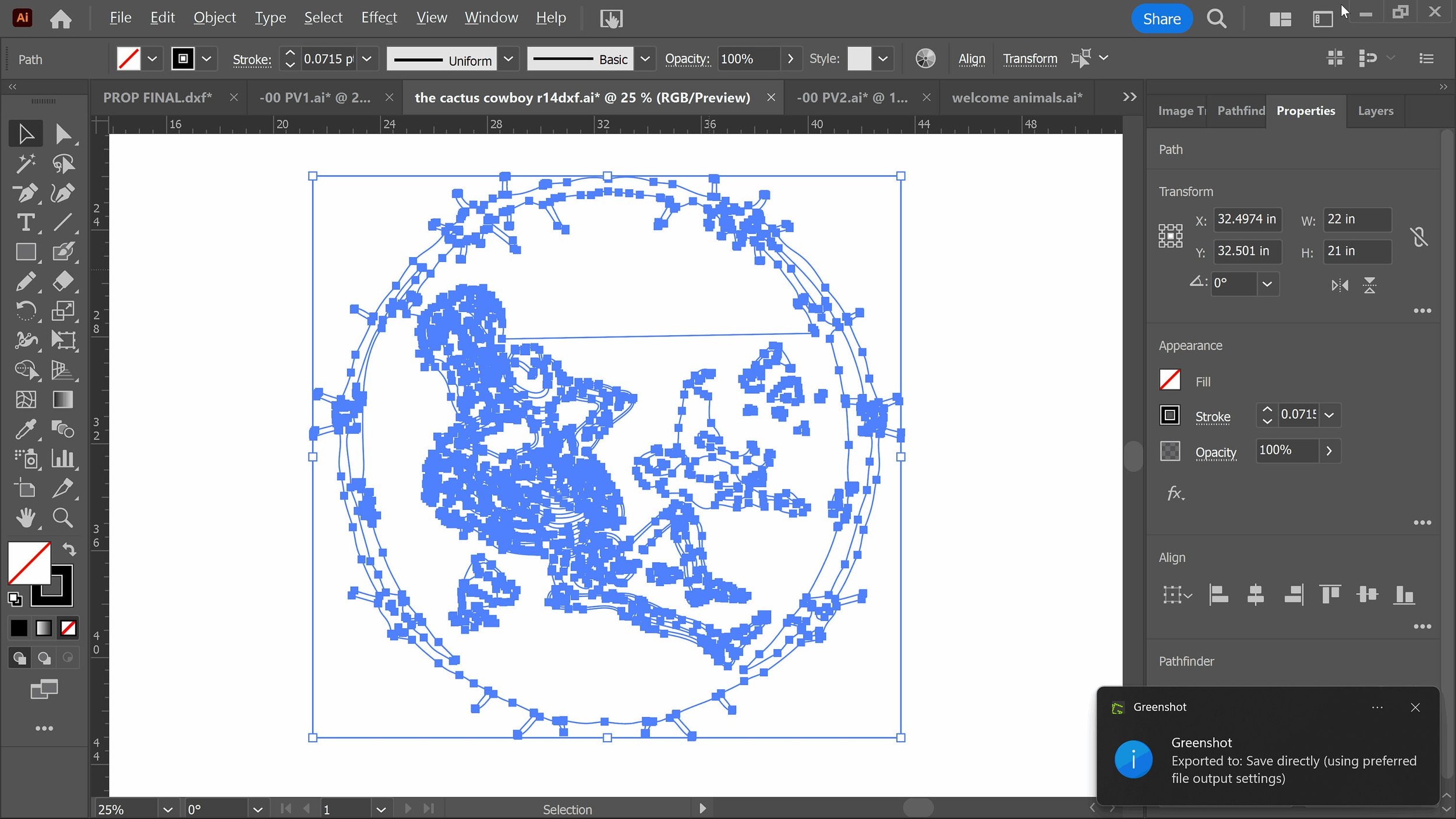Set None fill mode button
Screen dimensions: 1456x819
click(x=68, y=628)
